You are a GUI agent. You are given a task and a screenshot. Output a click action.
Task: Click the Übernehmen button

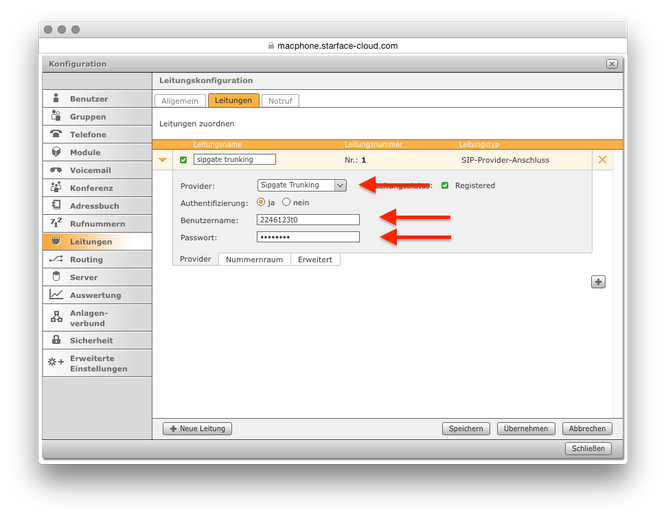click(526, 429)
